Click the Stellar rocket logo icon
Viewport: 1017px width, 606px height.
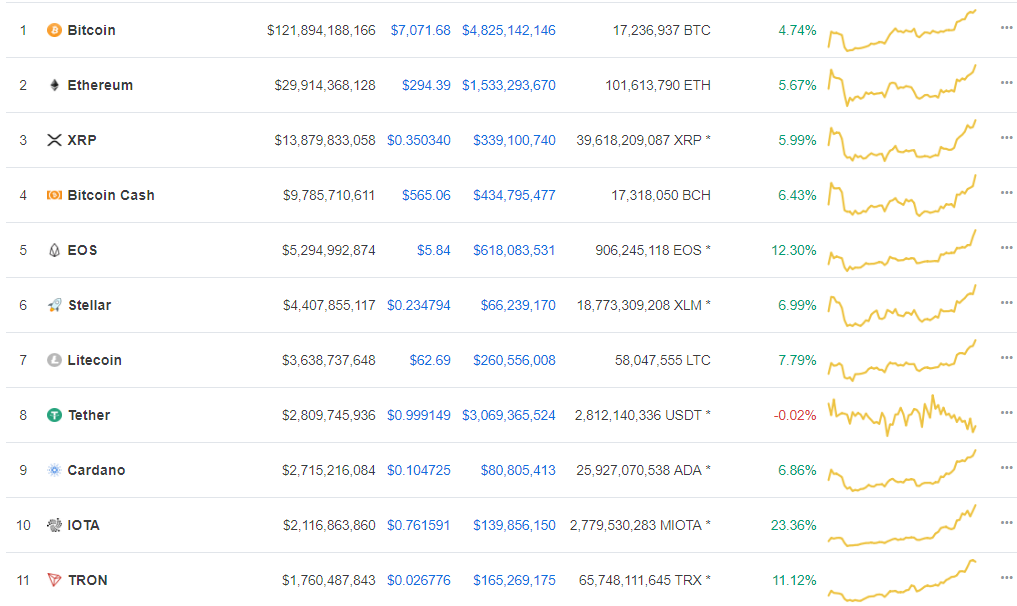click(x=54, y=305)
